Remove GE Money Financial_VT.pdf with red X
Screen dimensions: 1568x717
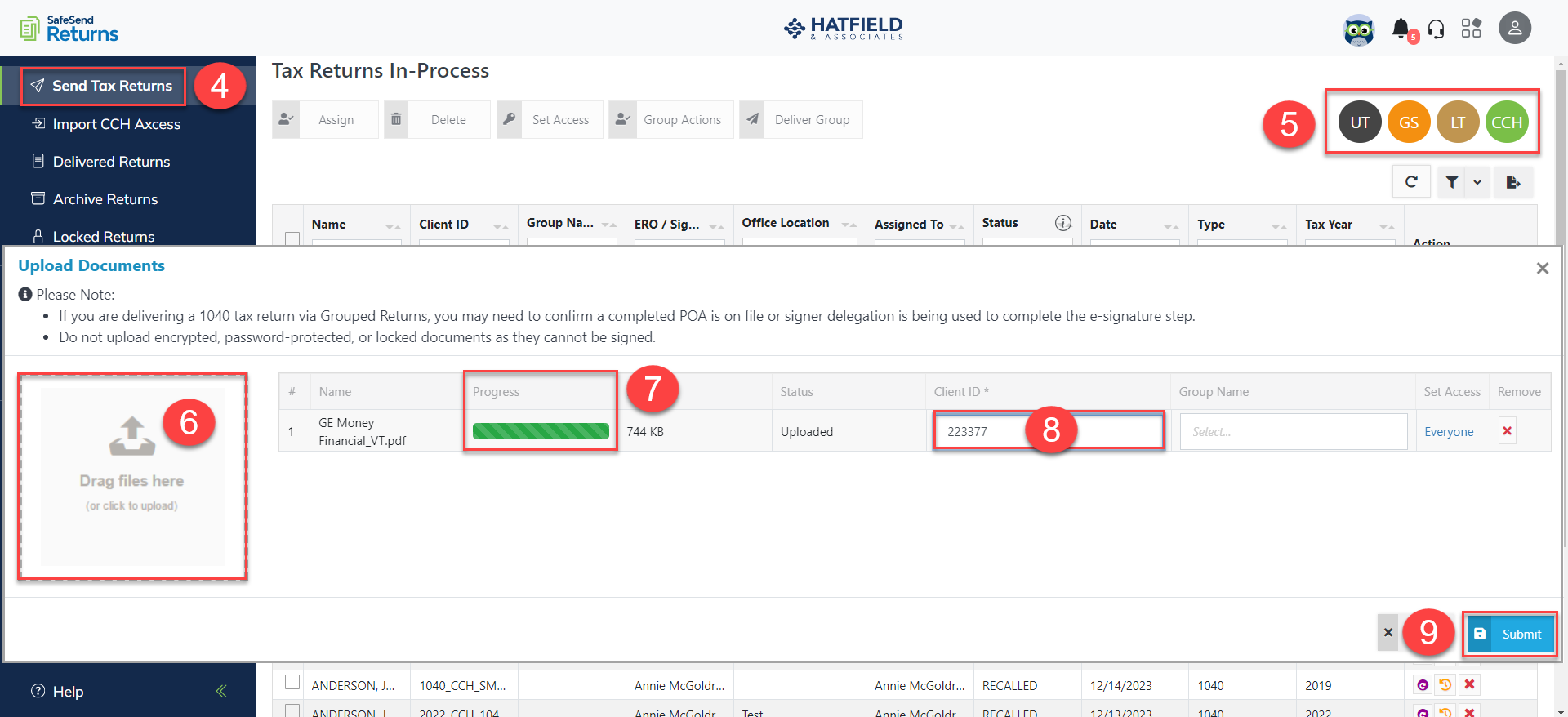click(x=1508, y=431)
